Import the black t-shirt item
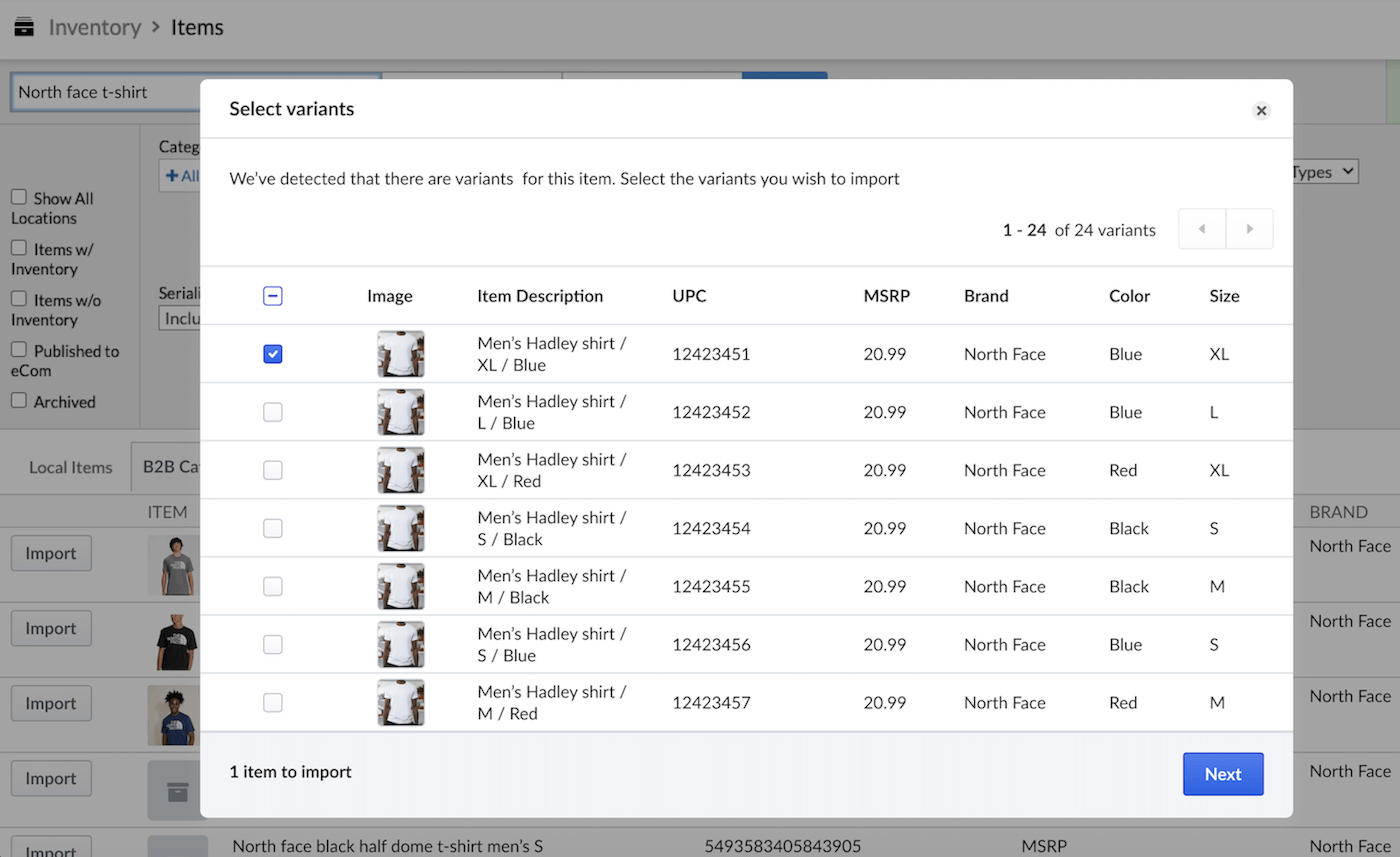The height and width of the screenshot is (857, 1400). pyautogui.click(x=51, y=628)
